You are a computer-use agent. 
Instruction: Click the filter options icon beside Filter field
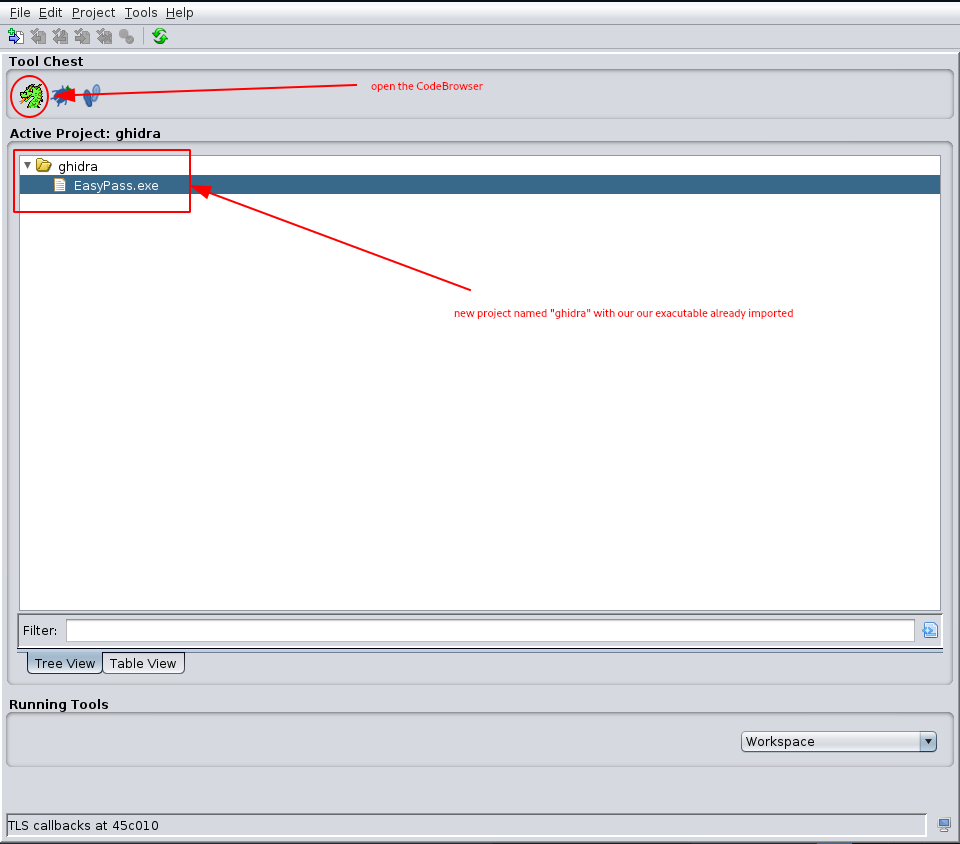(x=929, y=630)
